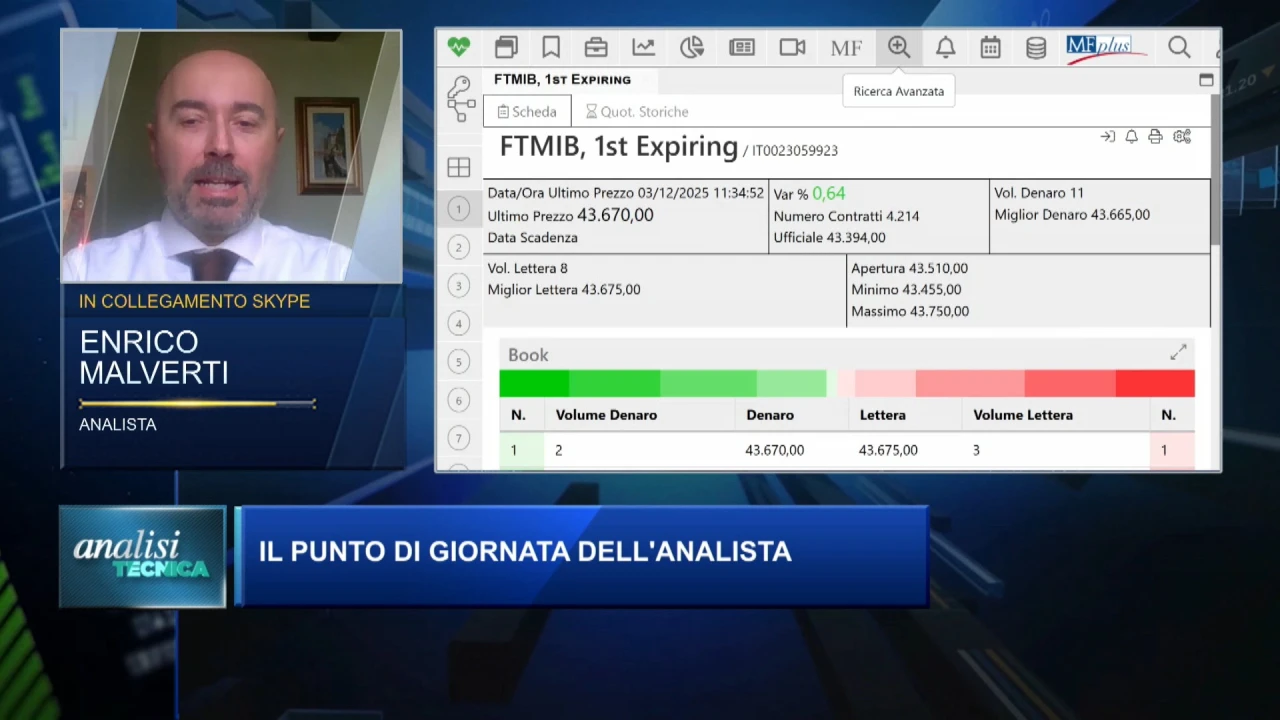Open the key and tree structure sidebar icon
Screen dimensions: 1280x720
click(x=460, y=99)
